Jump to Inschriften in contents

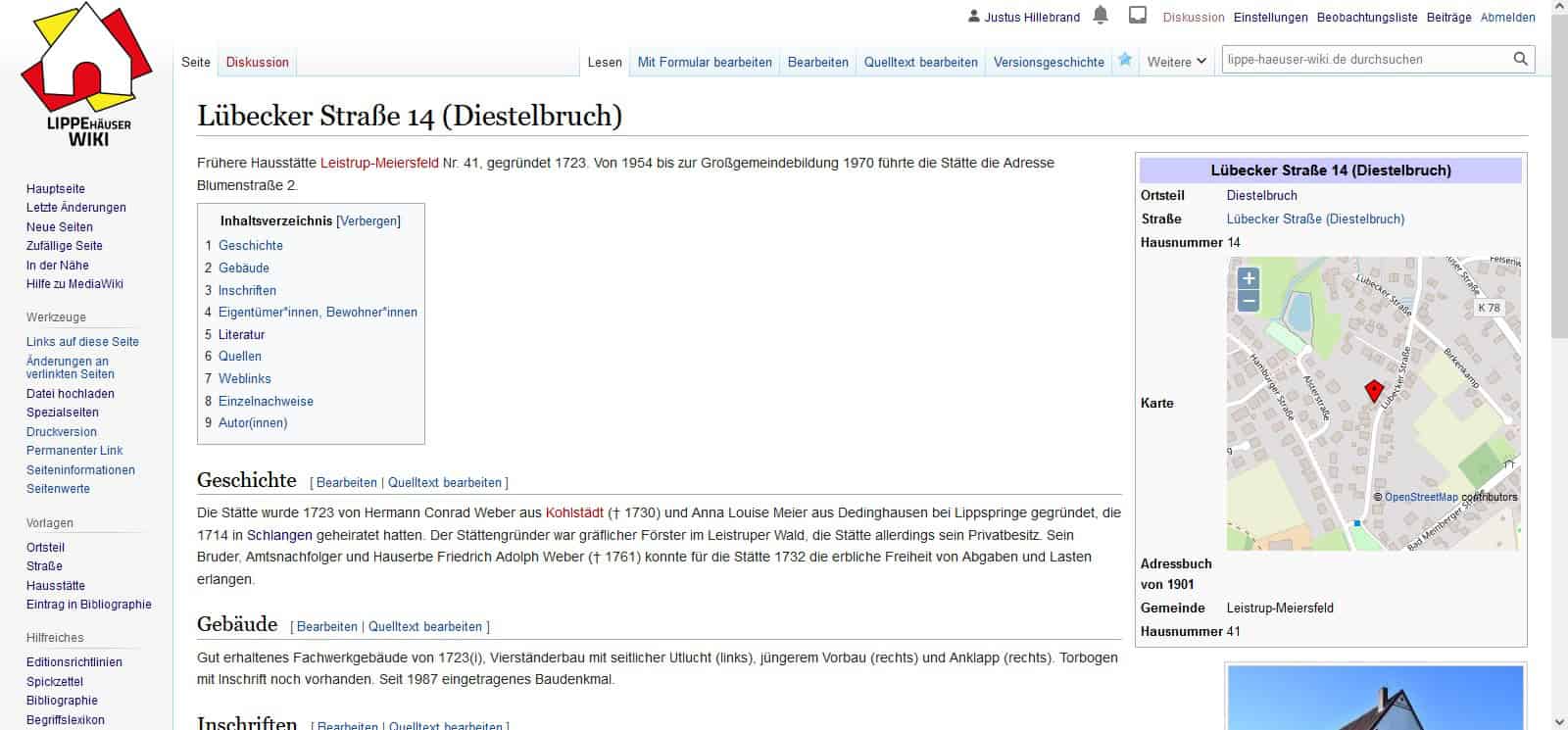click(x=247, y=290)
